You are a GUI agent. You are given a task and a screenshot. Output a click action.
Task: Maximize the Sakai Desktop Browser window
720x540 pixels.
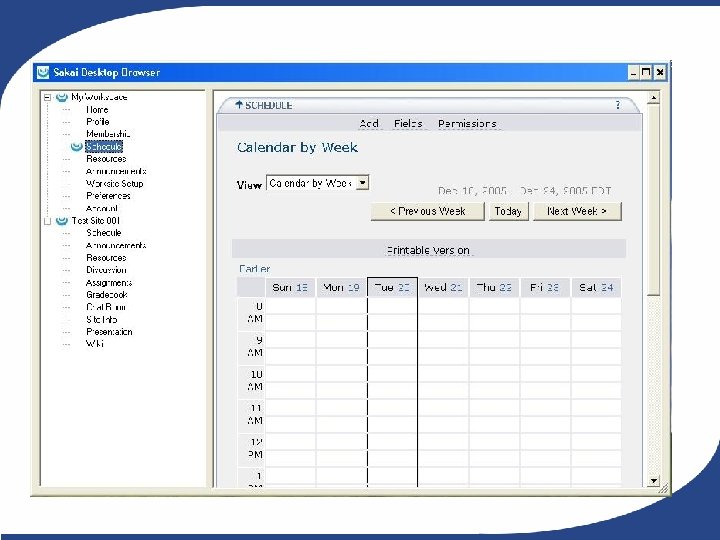pos(646,72)
